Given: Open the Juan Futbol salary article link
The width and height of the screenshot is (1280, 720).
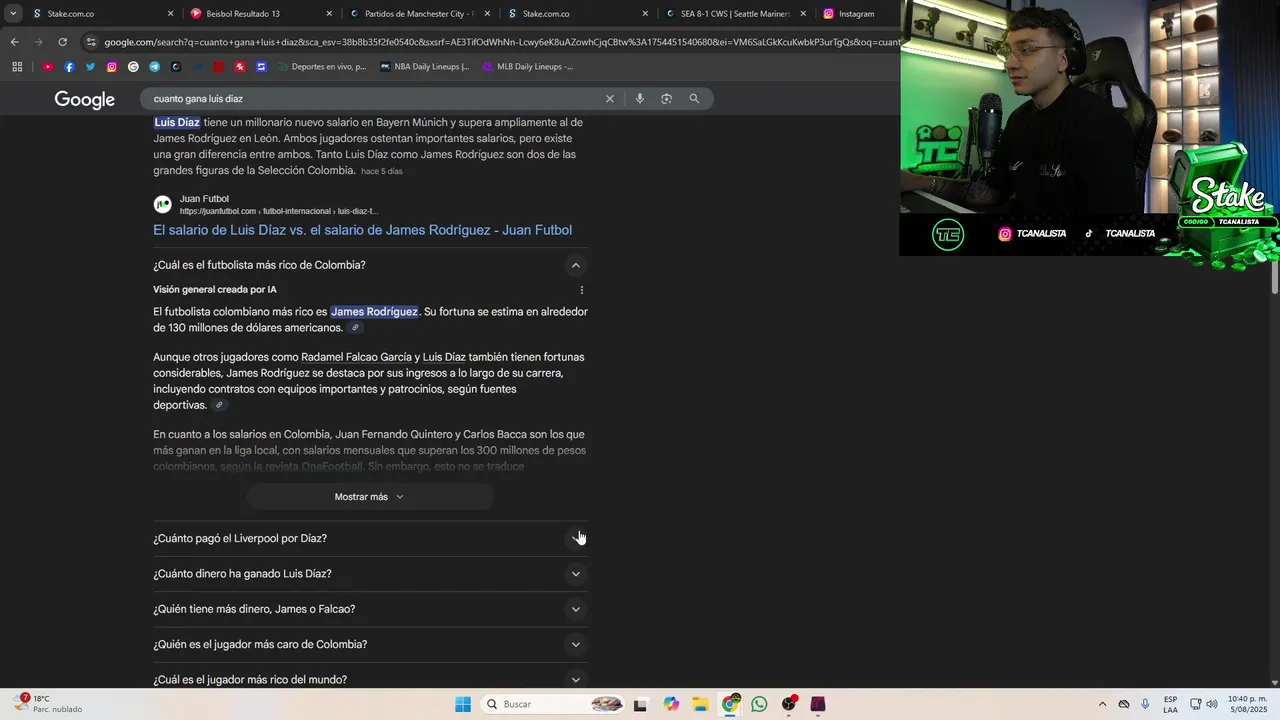Looking at the screenshot, I should pyautogui.click(x=362, y=230).
